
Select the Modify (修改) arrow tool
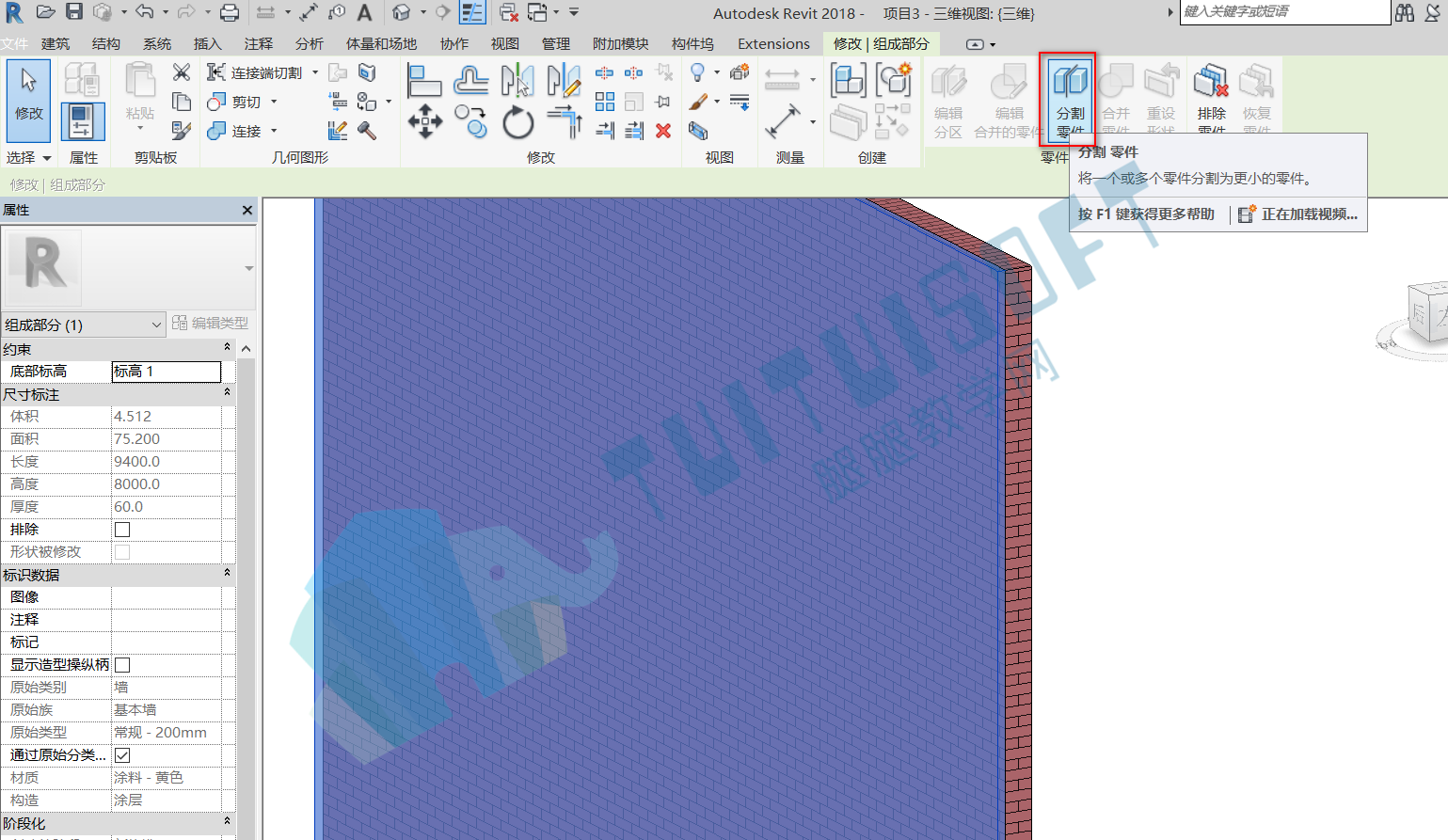pos(28,98)
